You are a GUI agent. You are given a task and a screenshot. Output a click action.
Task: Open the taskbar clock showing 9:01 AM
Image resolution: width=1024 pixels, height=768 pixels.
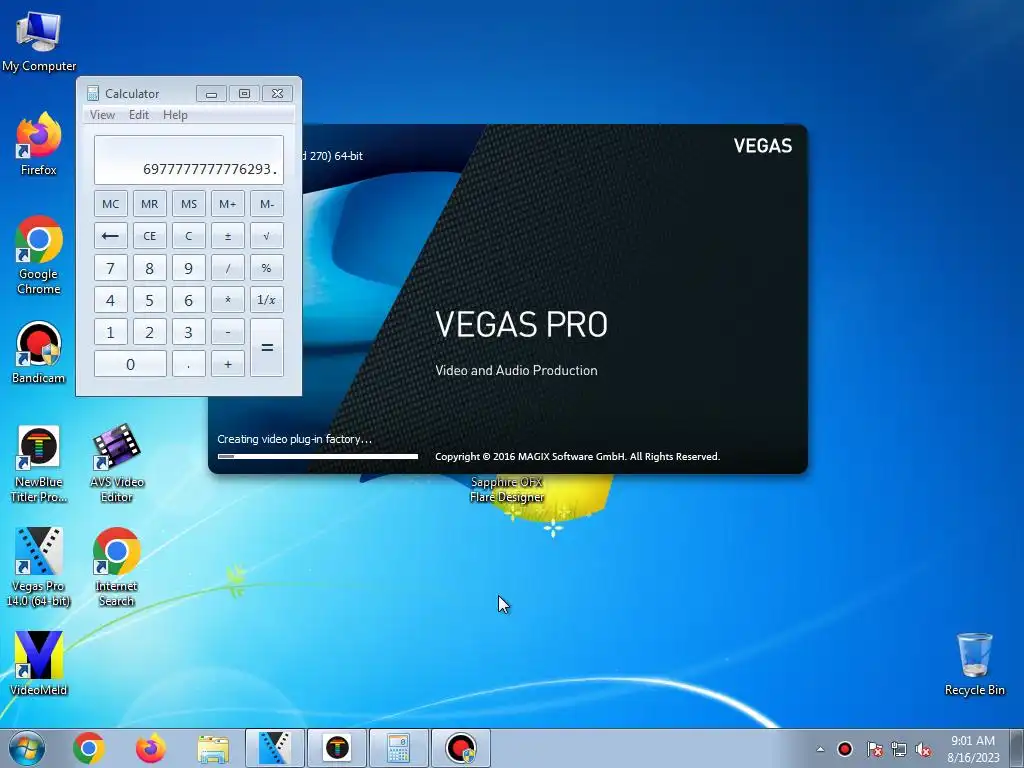point(973,748)
